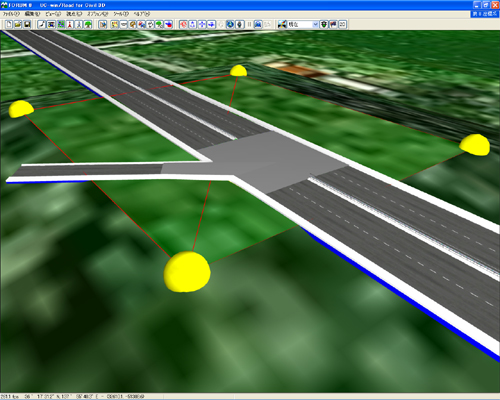Image resolution: width=500 pixels, height=400 pixels.
Task: Select the large yellow sphere handle
Action: point(187,272)
